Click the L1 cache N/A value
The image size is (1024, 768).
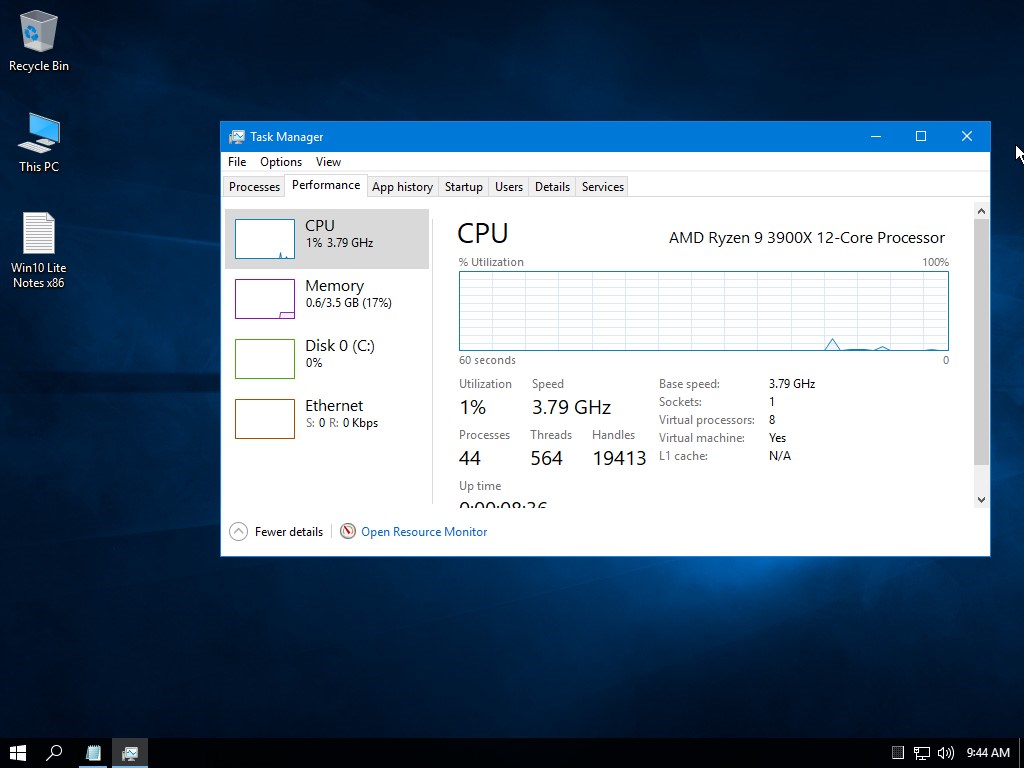780,456
